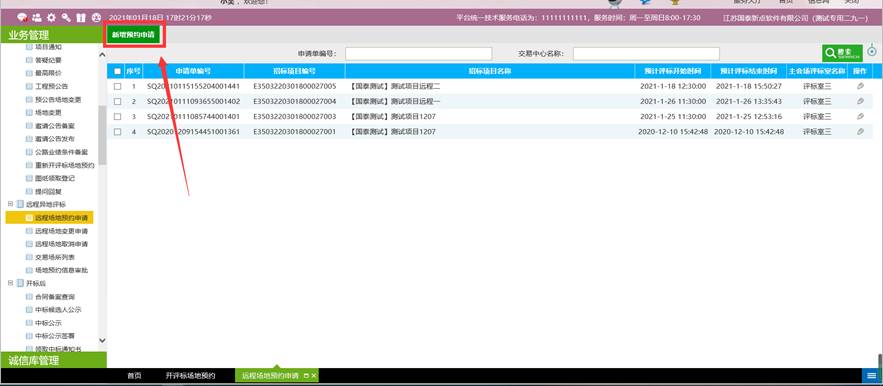
Task: Click end time 2021-1-25 12:53:16
Action: [x=749, y=117]
